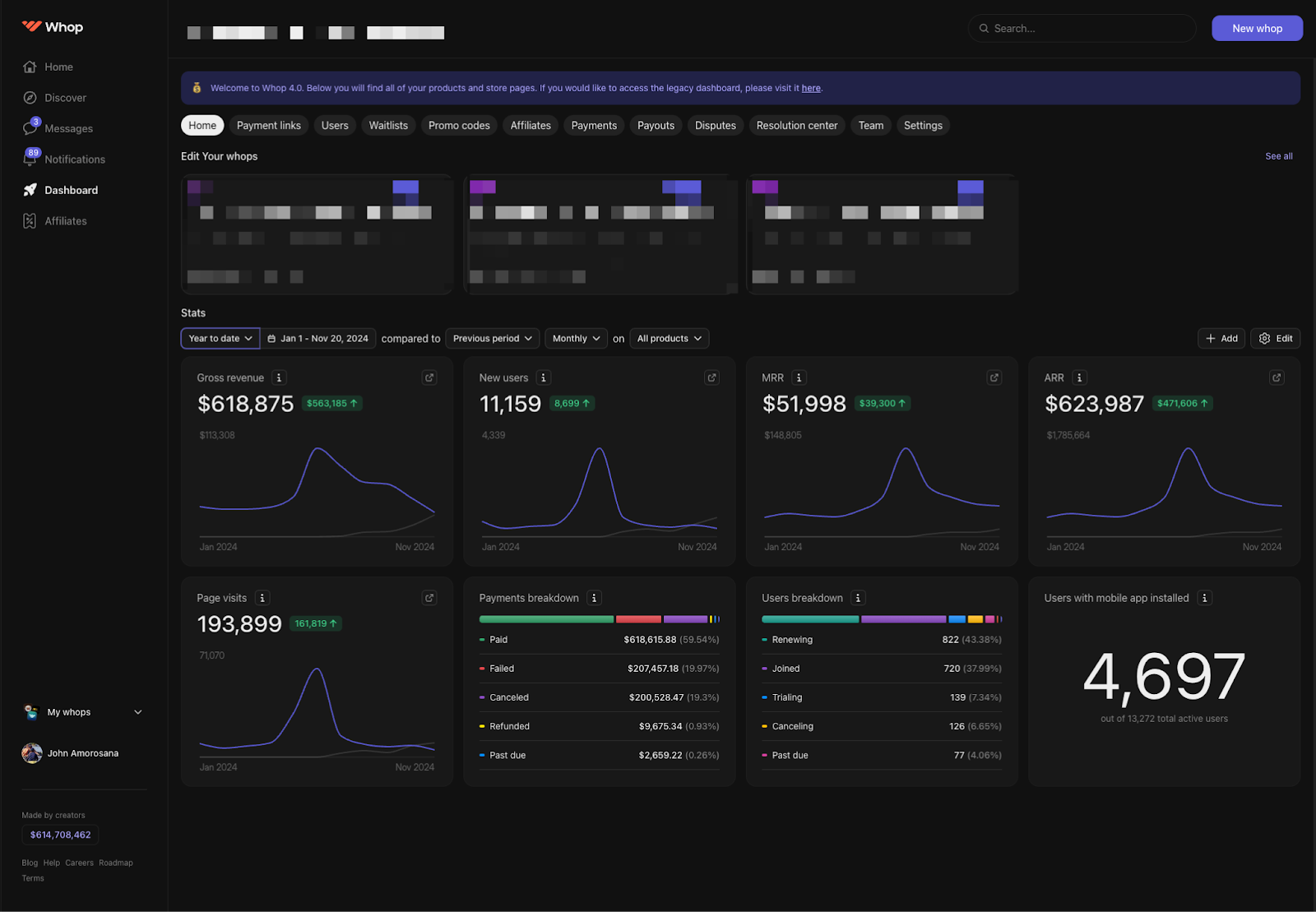1316x912 pixels.
Task: Switch to Disputes tab
Action: tap(716, 125)
